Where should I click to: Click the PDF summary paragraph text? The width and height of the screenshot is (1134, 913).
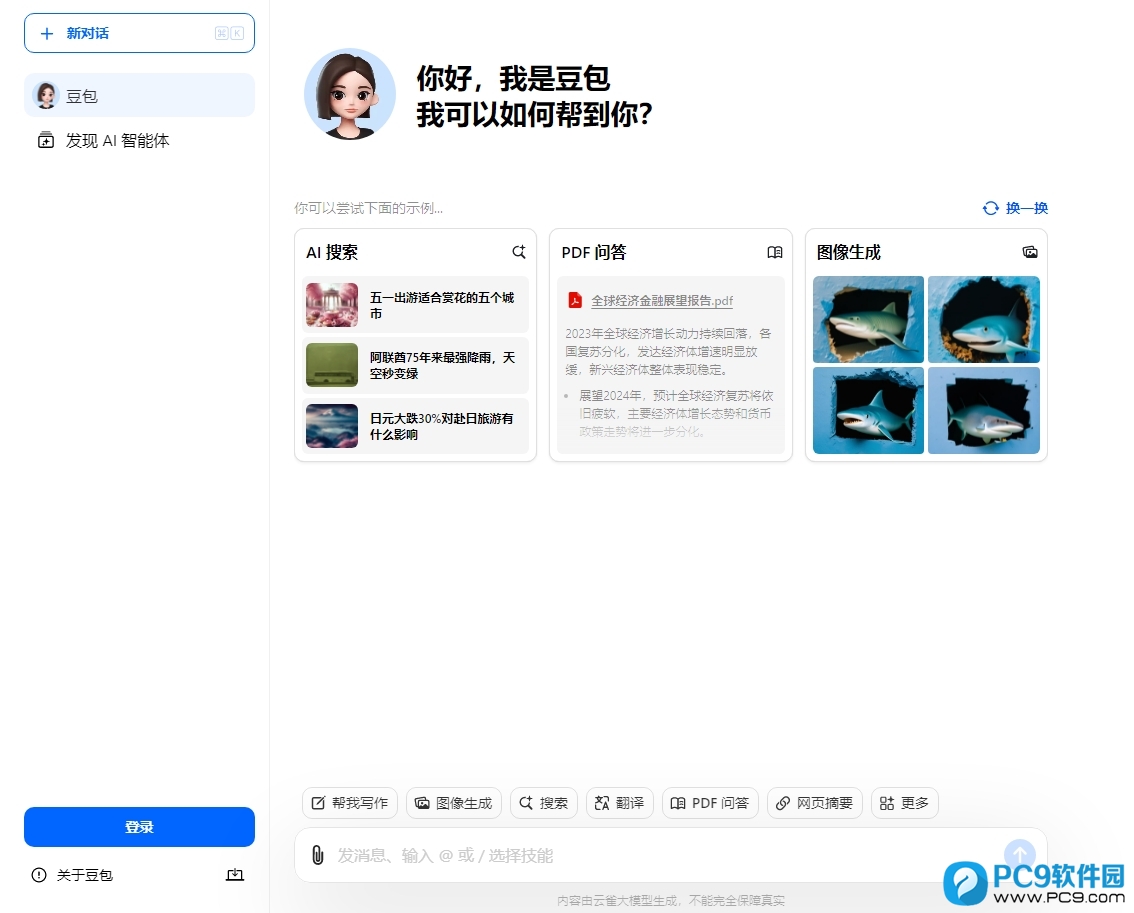(669, 352)
